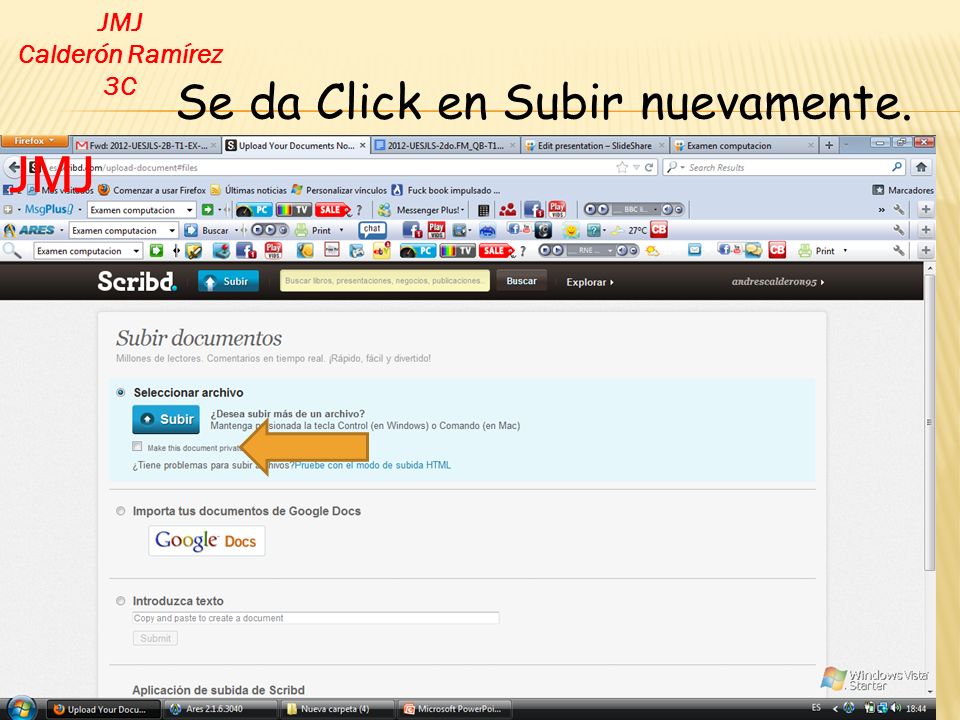The height and width of the screenshot is (720, 960).
Task: Open the Personalizar vínculos bookmark
Action: 339,190
